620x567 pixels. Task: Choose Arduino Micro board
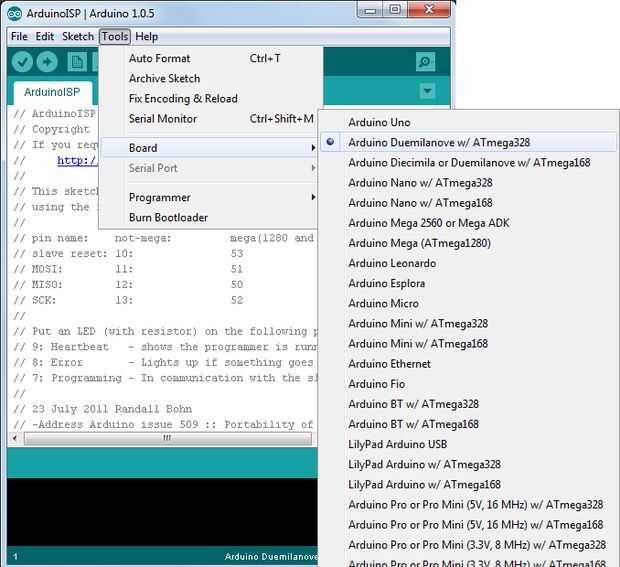click(x=469, y=304)
